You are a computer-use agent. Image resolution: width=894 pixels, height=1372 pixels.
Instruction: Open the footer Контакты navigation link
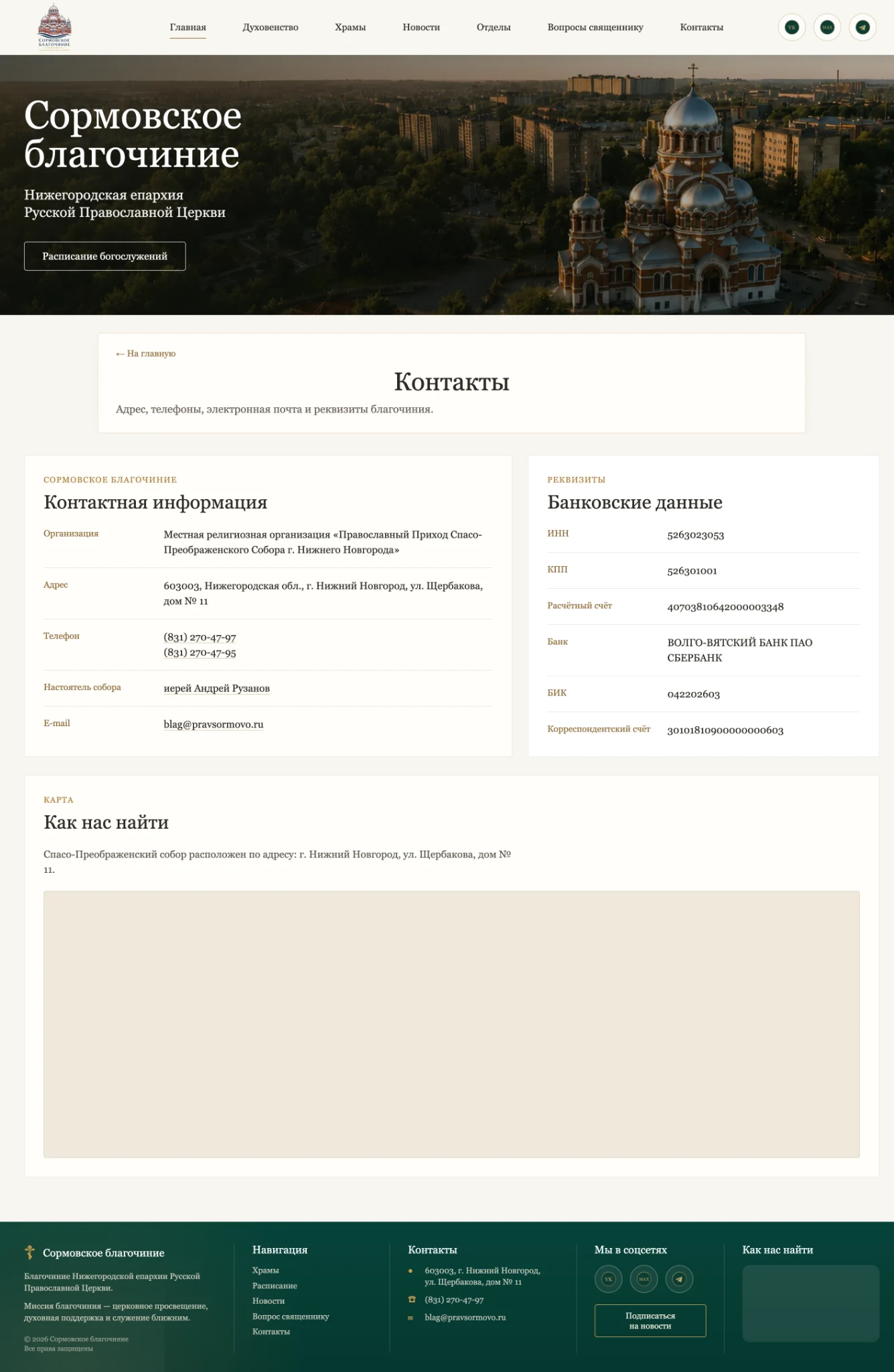tap(271, 1332)
